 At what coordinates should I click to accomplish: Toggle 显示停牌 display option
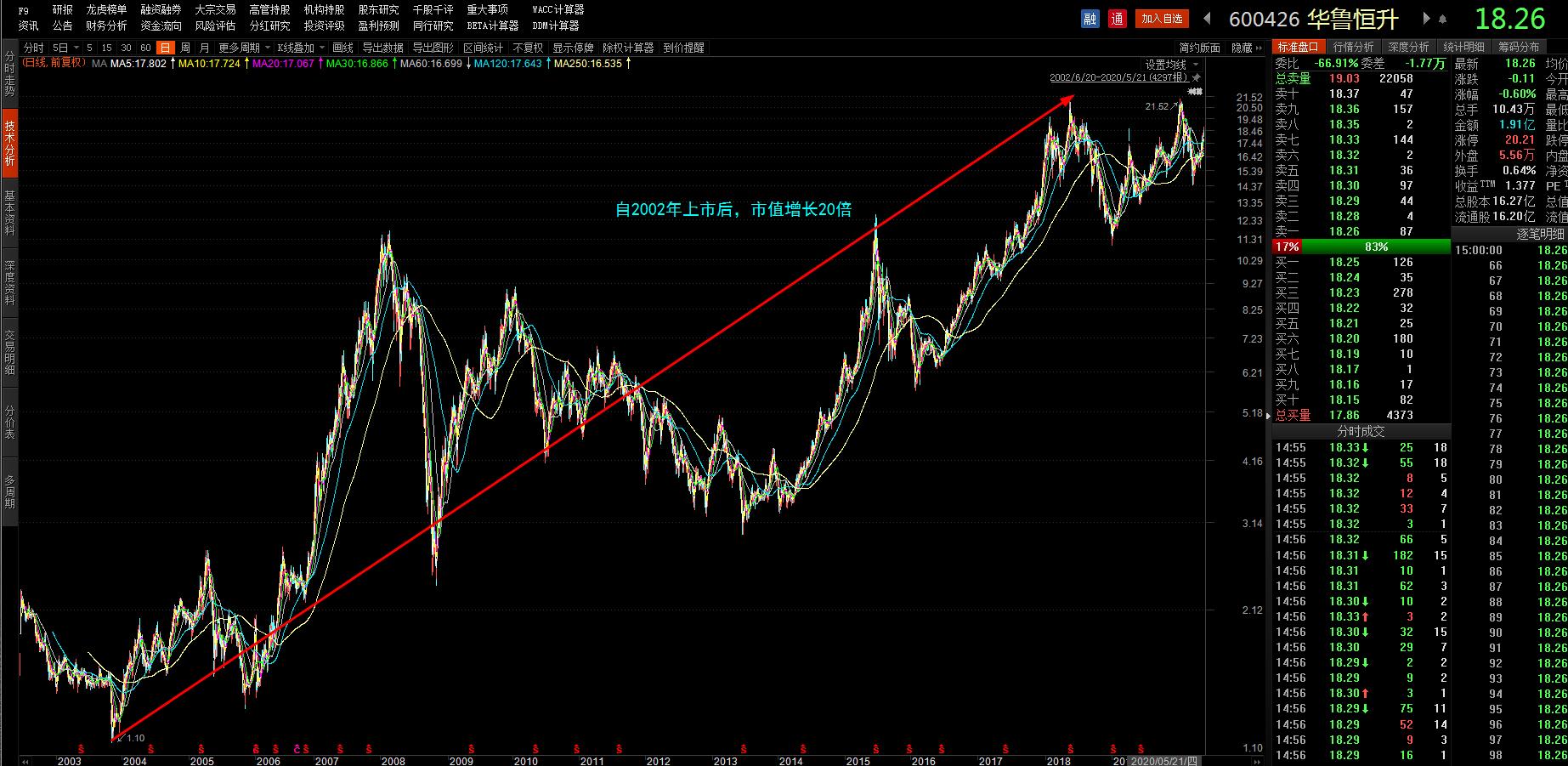(x=573, y=48)
